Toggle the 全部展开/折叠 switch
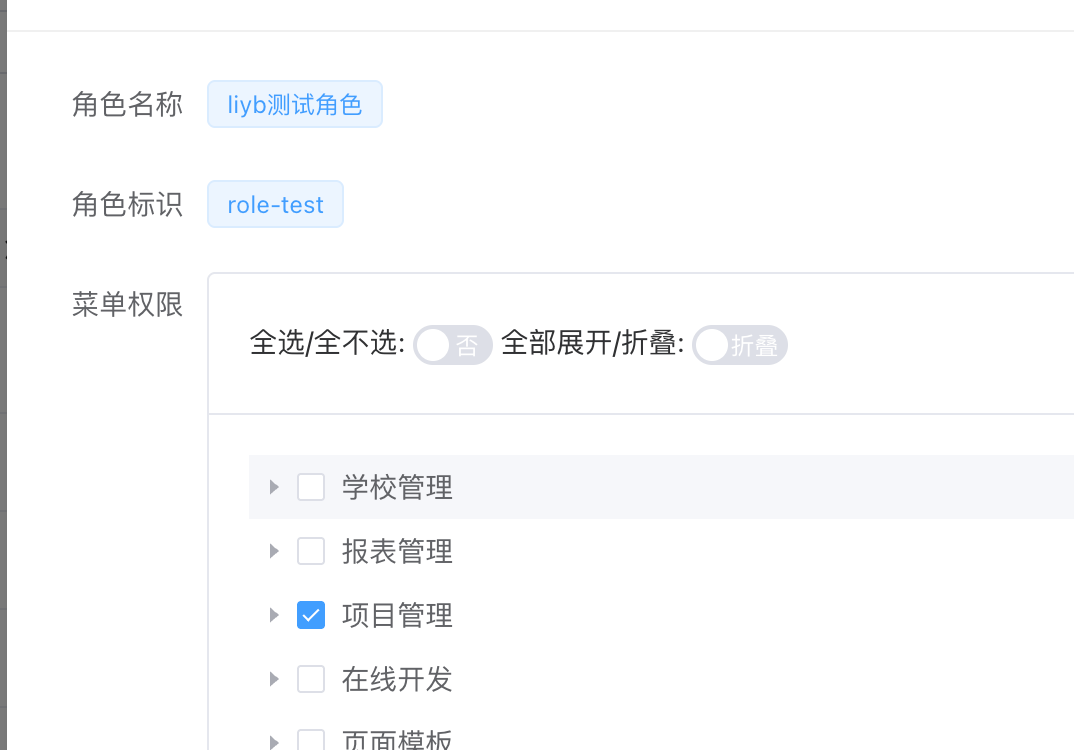This screenshot has height=750, width=1074. click(x=740, y=345)
